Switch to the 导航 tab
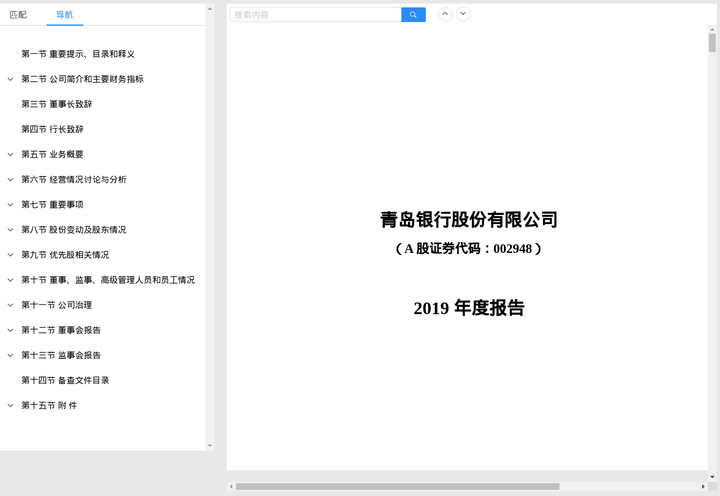 click(65, 15)
